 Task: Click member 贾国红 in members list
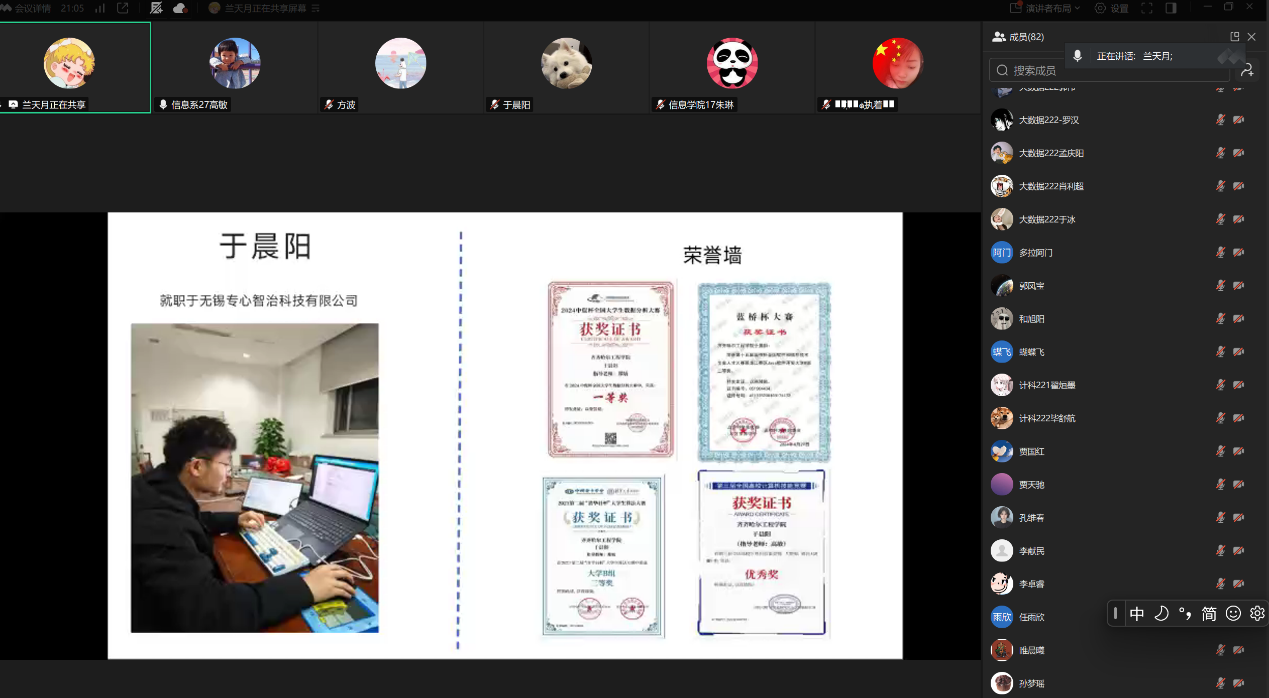1036,451
